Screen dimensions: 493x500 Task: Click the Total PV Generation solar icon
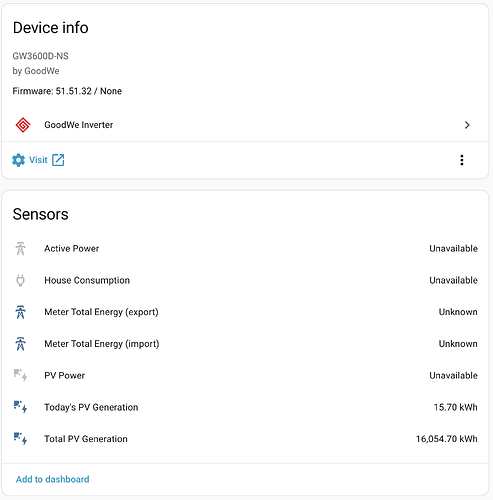20,438
